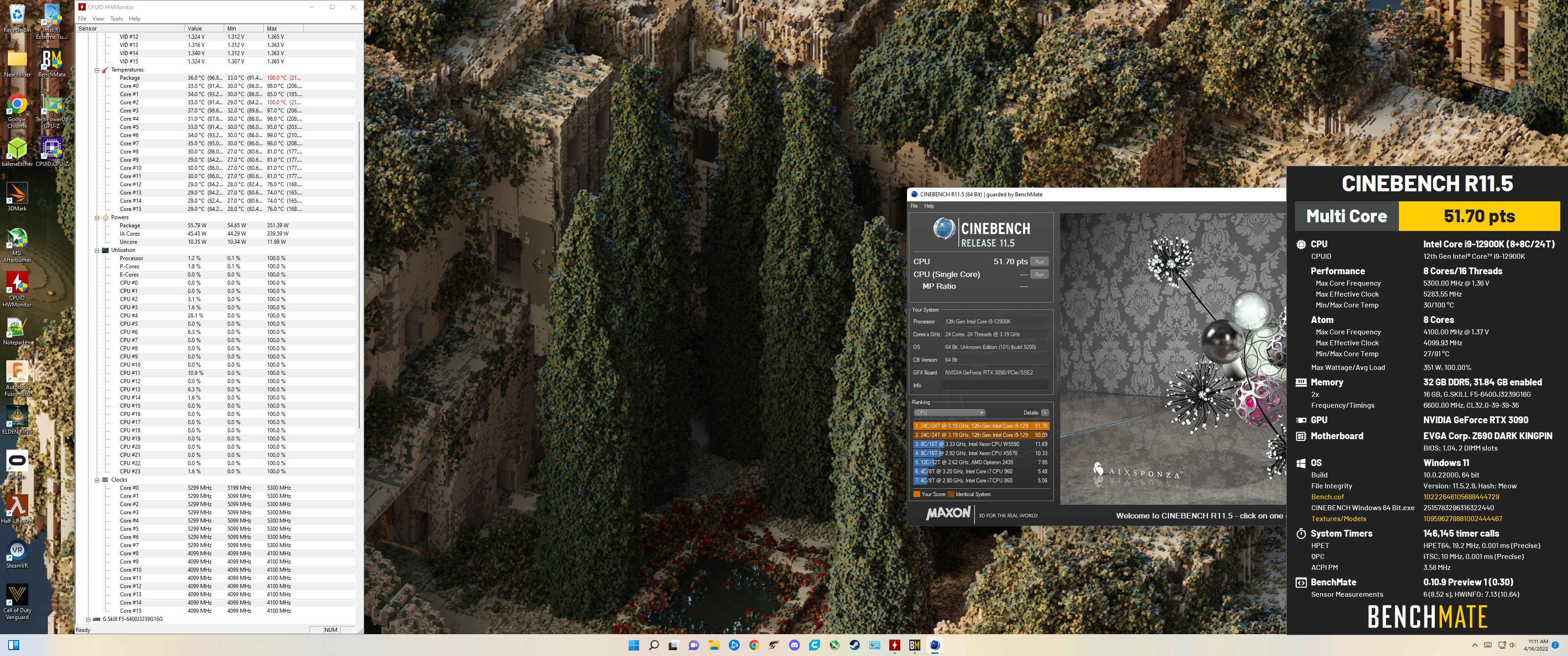Collapse the Powers tree node

pyautogui.click(x=97, y=218)
